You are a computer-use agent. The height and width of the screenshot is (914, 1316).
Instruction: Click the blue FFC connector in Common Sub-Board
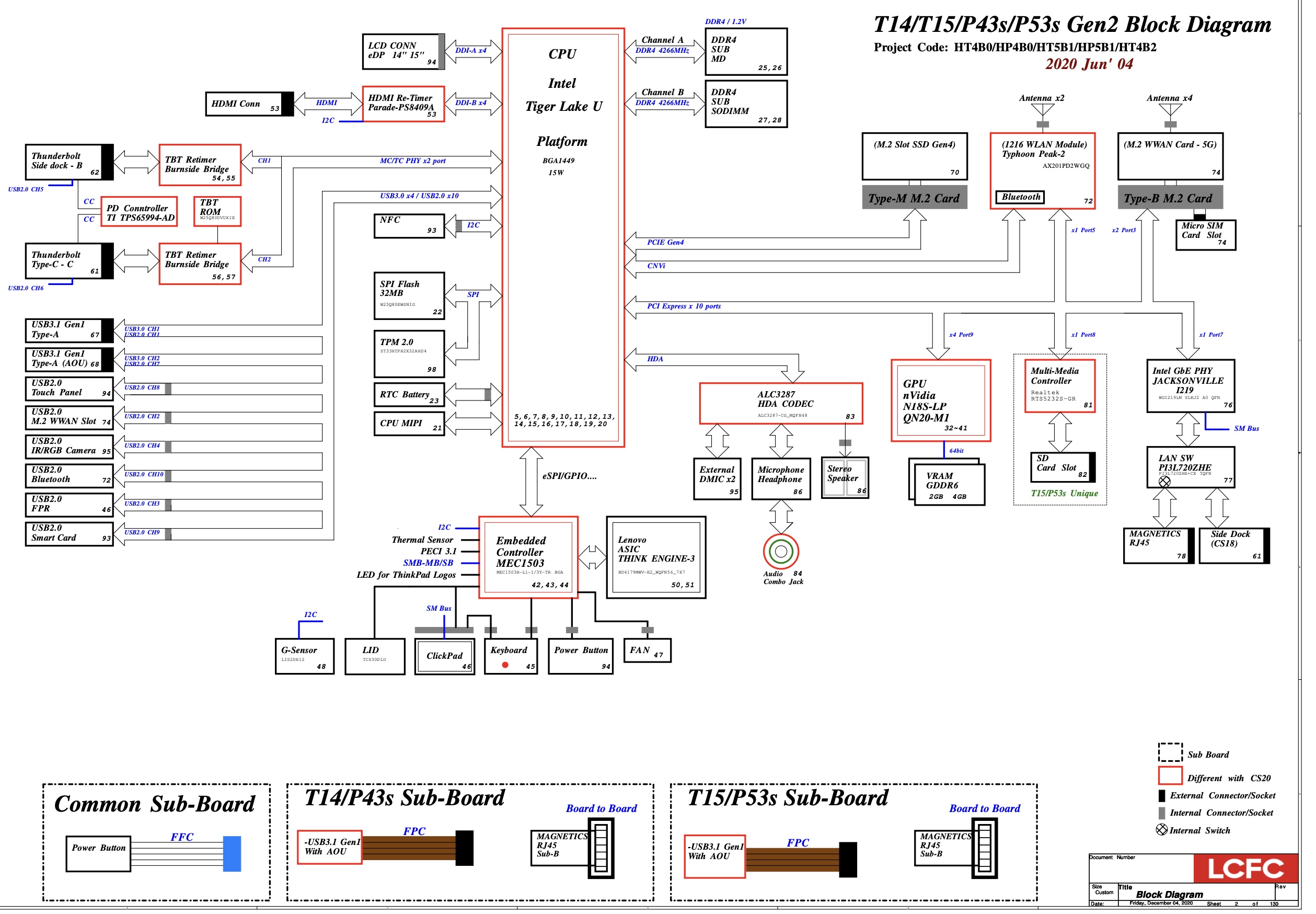tap(232, 854)
